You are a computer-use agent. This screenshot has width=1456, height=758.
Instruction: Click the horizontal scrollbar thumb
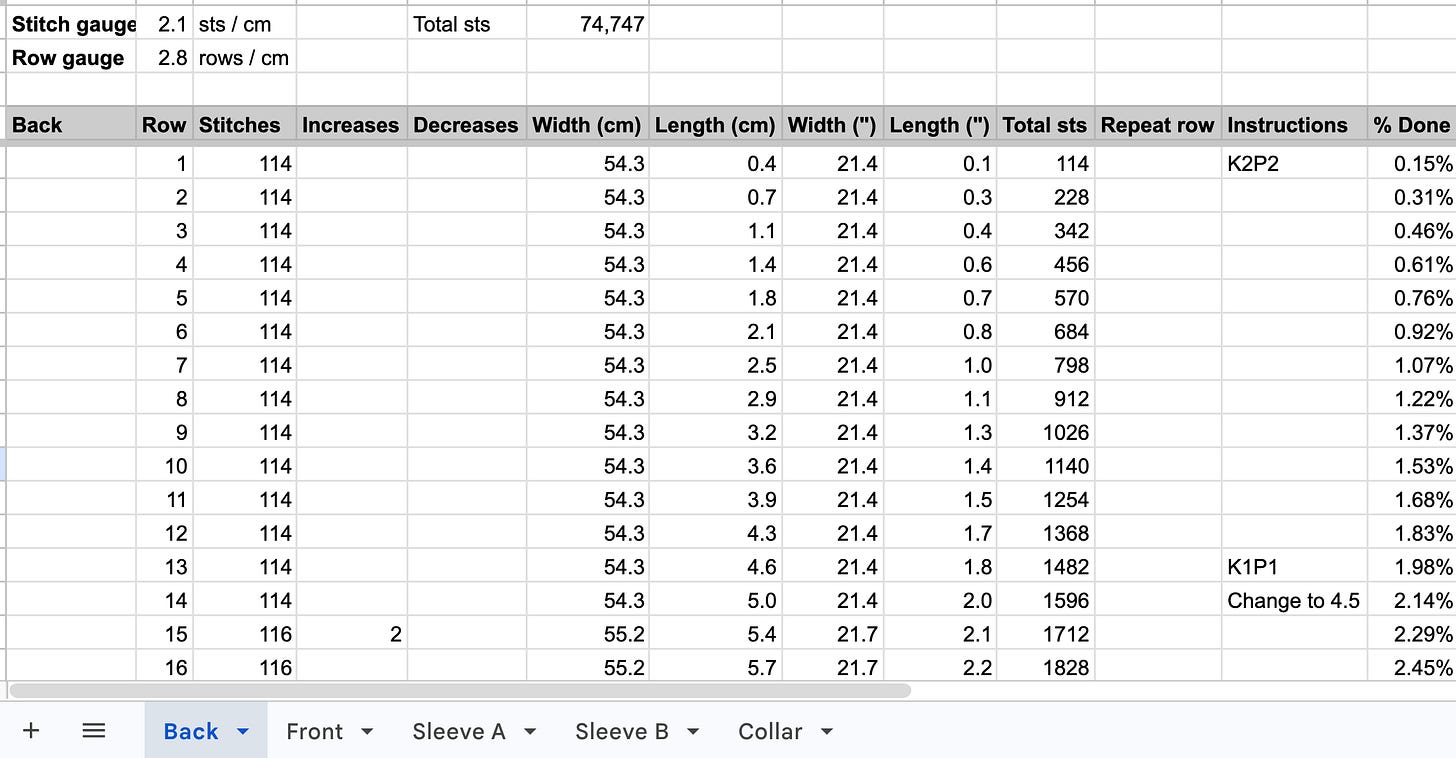[x=460, y=690]
